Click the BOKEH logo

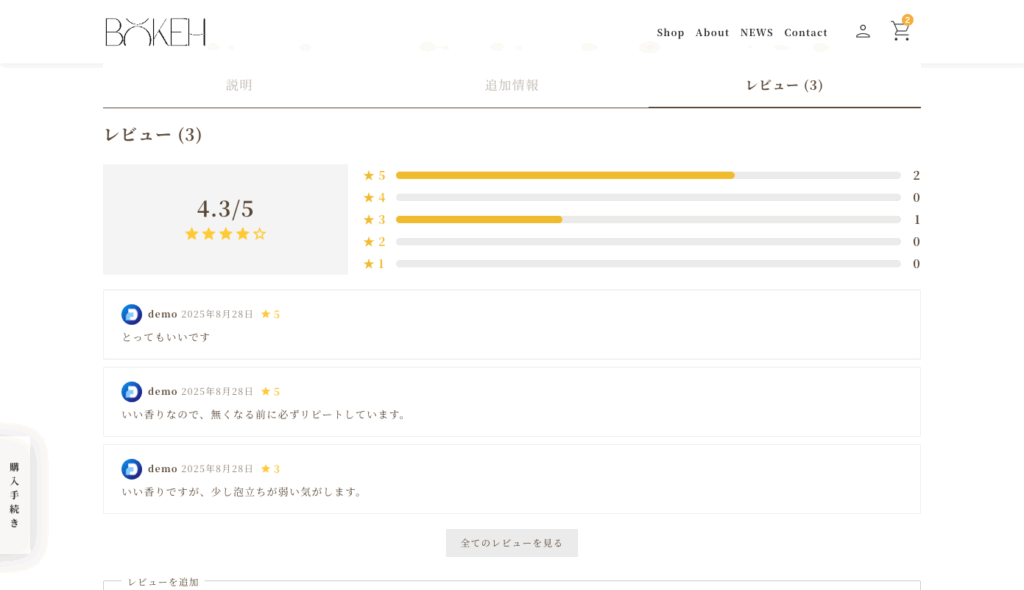point(155,32)
